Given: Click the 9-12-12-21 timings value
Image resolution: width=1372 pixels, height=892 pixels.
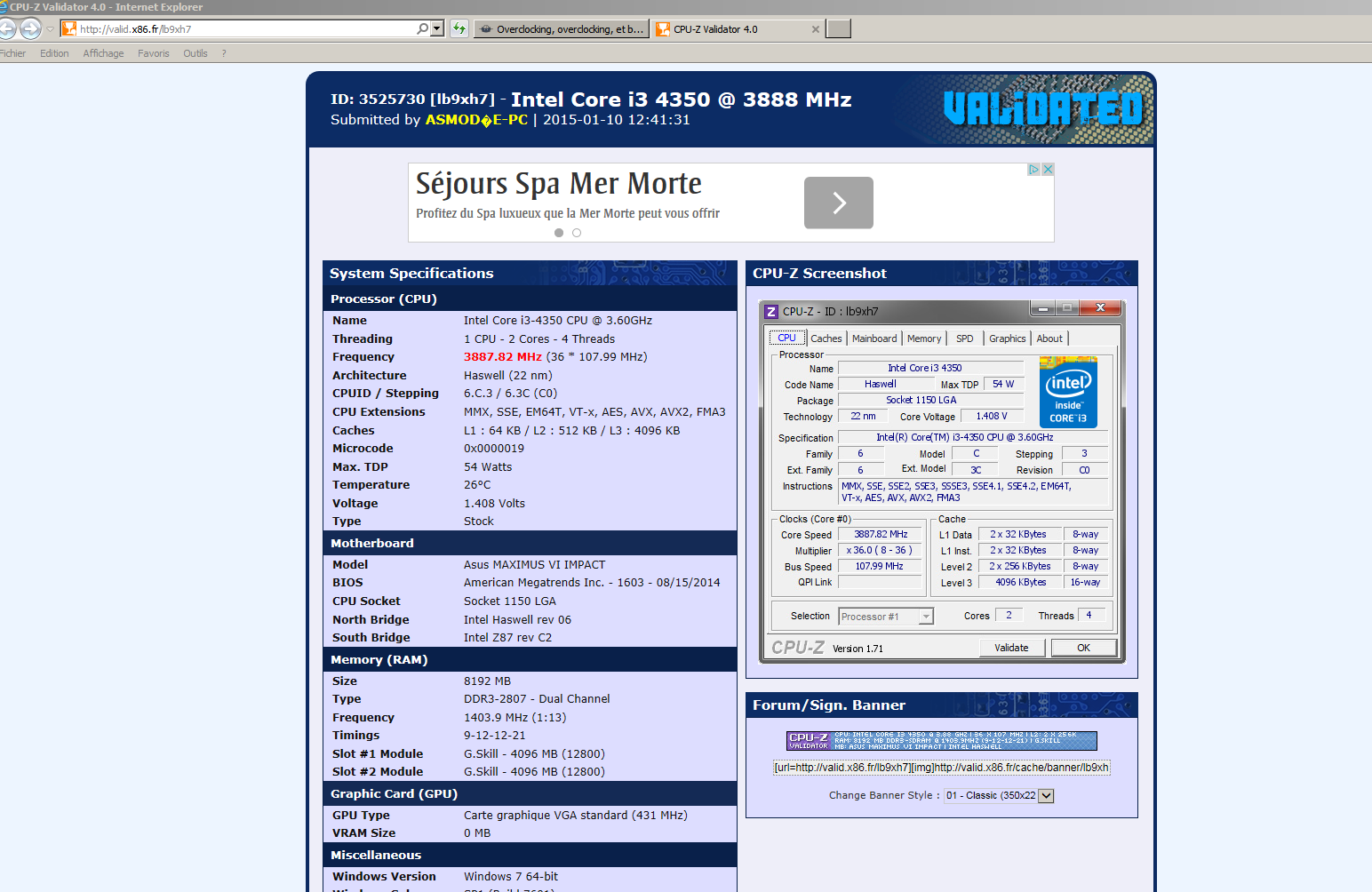Looking at the screenshot, I should tap(494, 736).
